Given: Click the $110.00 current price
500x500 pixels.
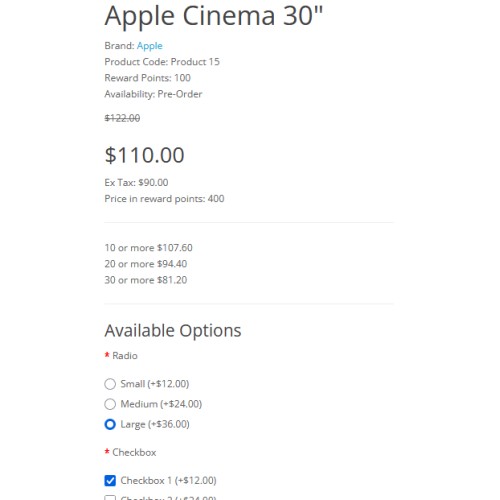Looking at the screenshot, I should tap(144, 155).
